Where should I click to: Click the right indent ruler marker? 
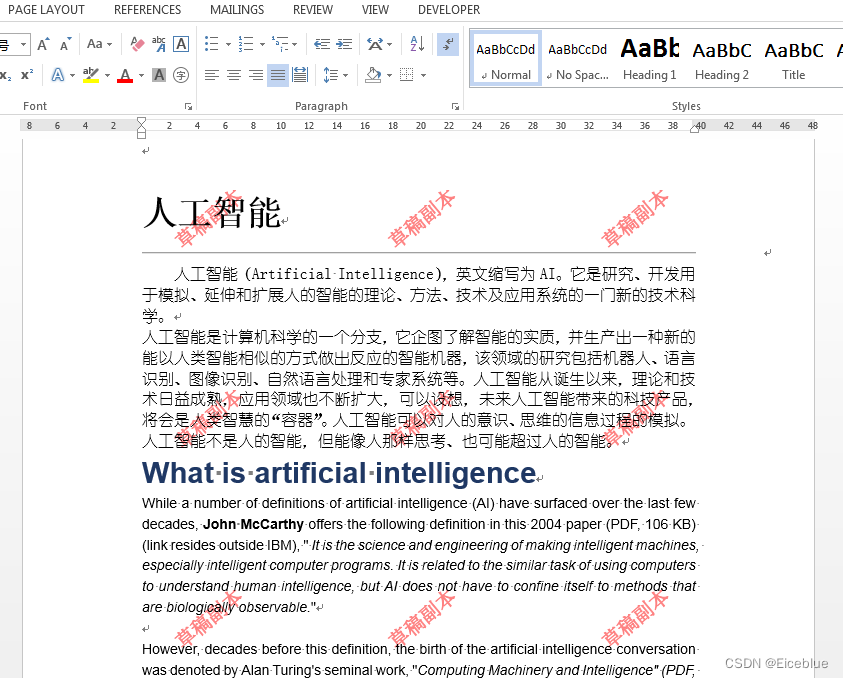(695, 129)
